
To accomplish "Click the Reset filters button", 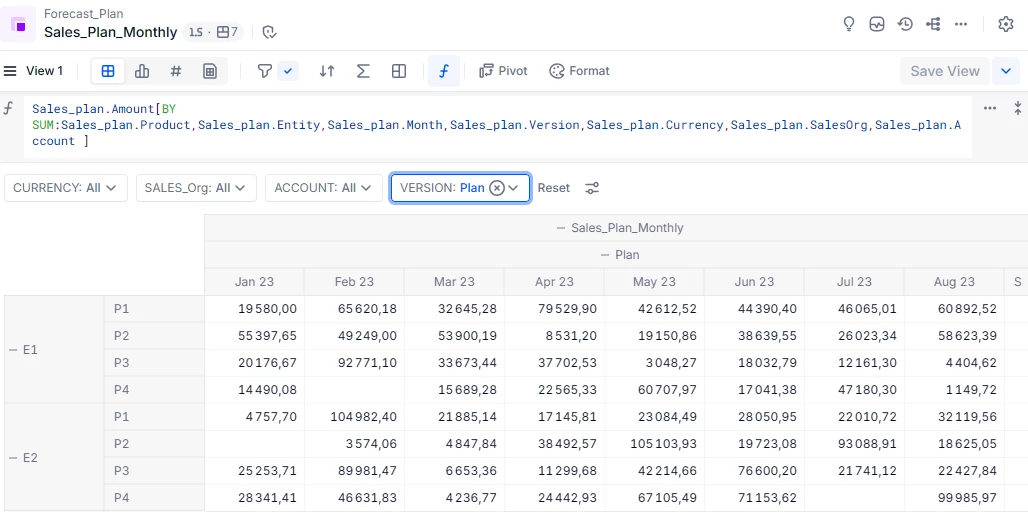I will tap(553, 188).
